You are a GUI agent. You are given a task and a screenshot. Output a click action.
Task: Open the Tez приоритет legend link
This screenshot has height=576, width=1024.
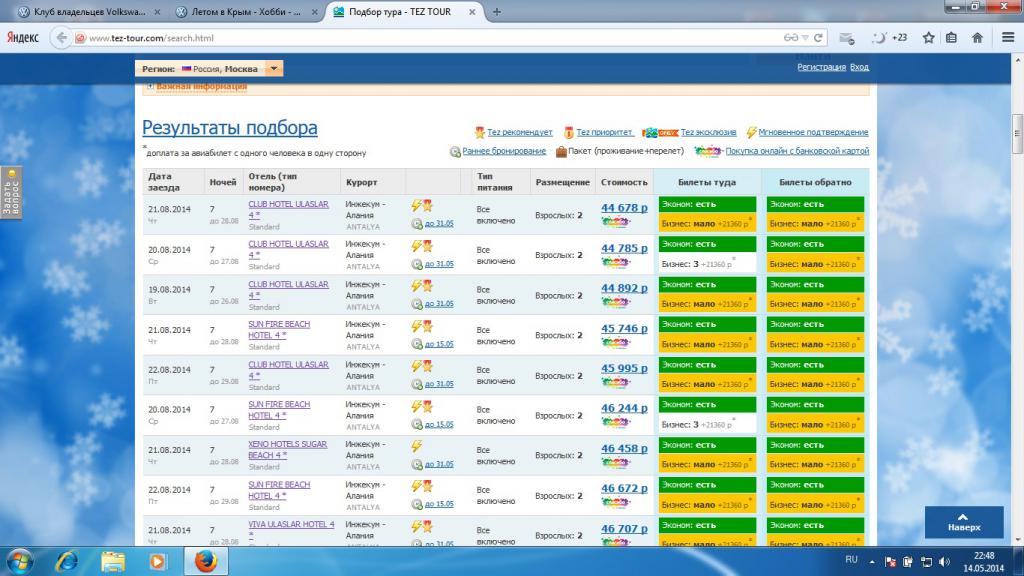(x=604, y=132)
